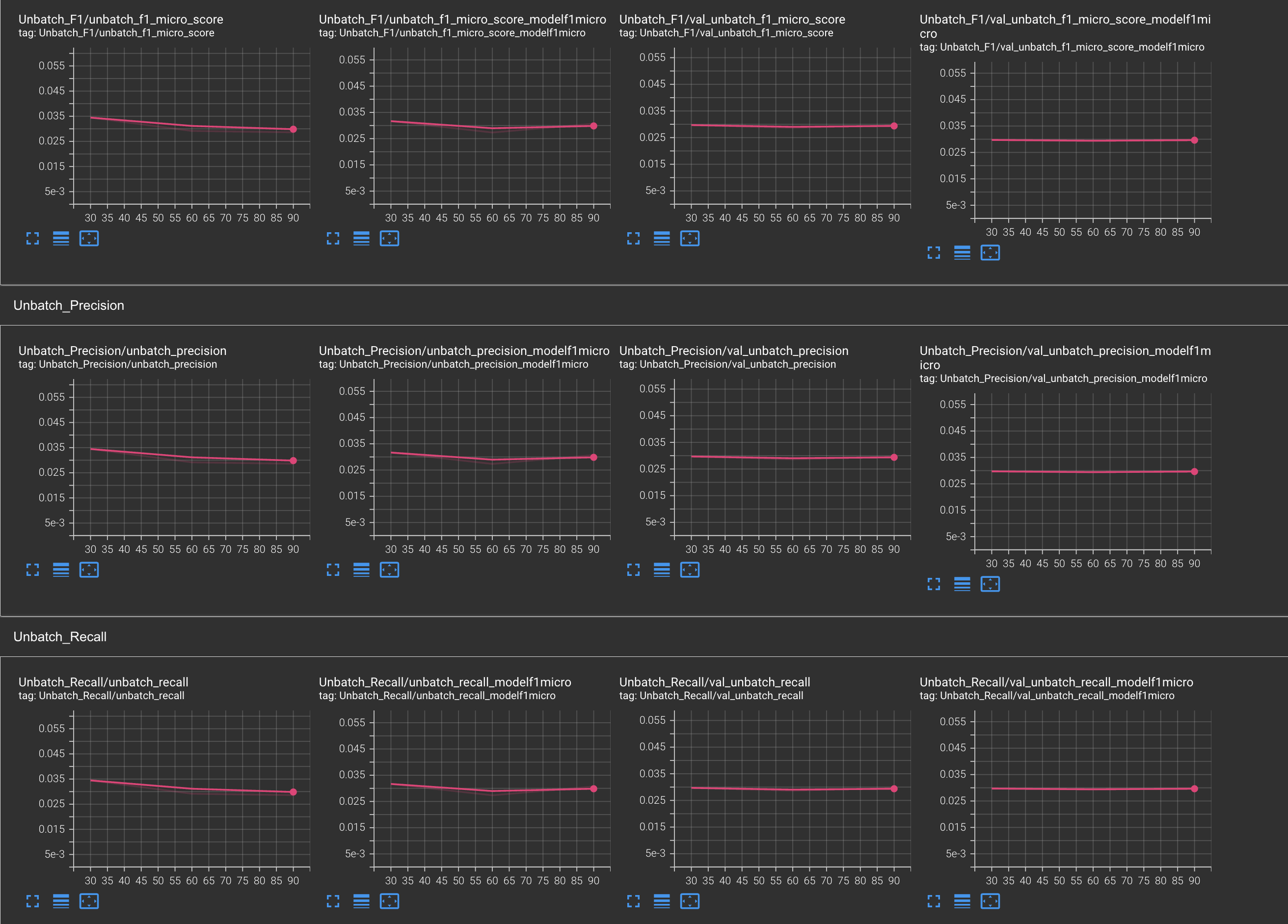Fit domain to data on val_unbatch_precision_modelf1micro chart
1288x924 pixels.
pos(991,584)
